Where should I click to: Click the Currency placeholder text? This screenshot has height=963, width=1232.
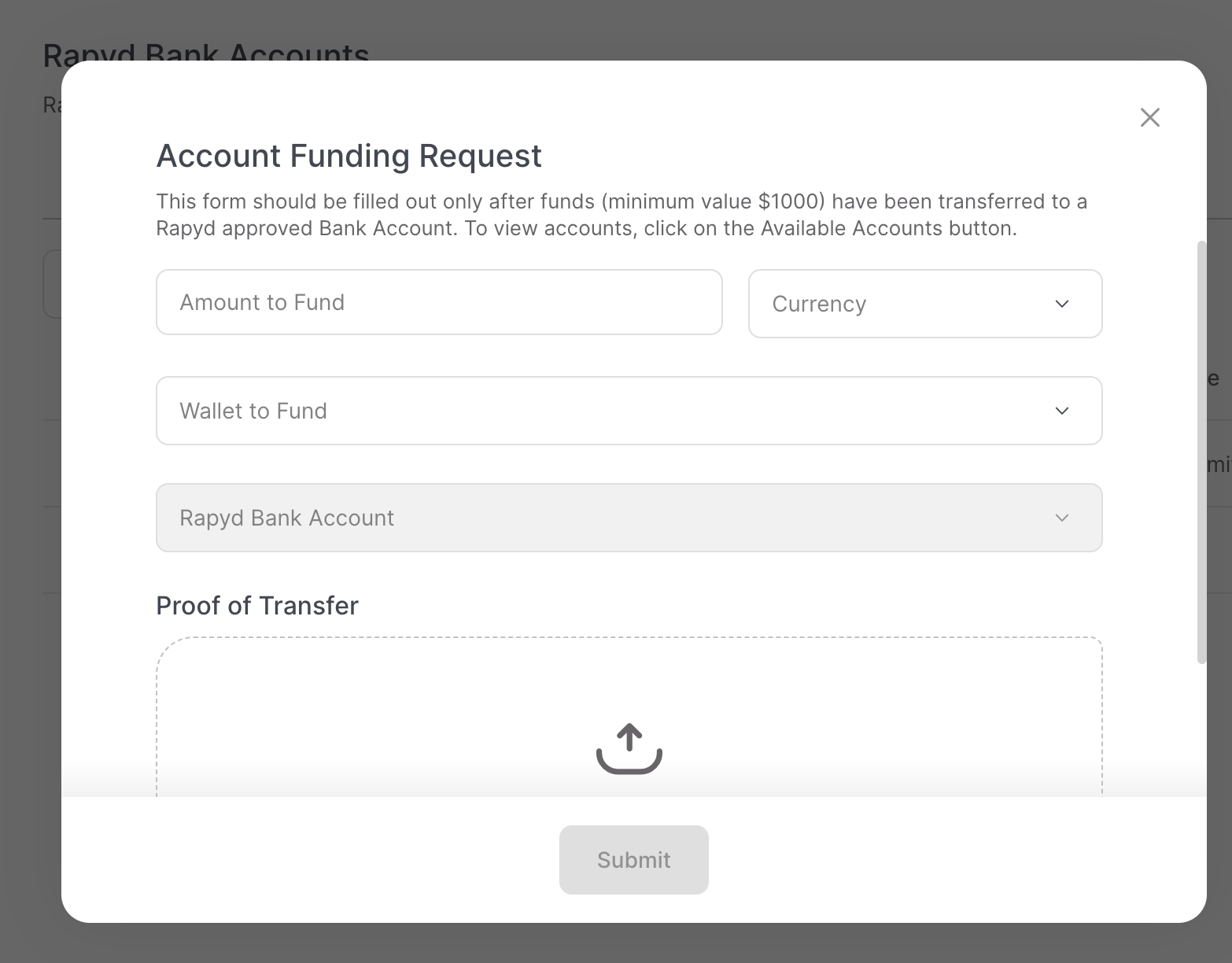[819, 304]
